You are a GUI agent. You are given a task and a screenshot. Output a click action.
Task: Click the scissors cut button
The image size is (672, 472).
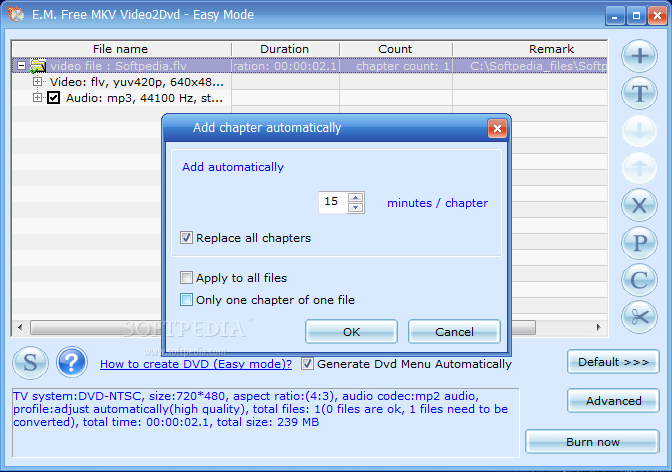click(x=639, y=317)
